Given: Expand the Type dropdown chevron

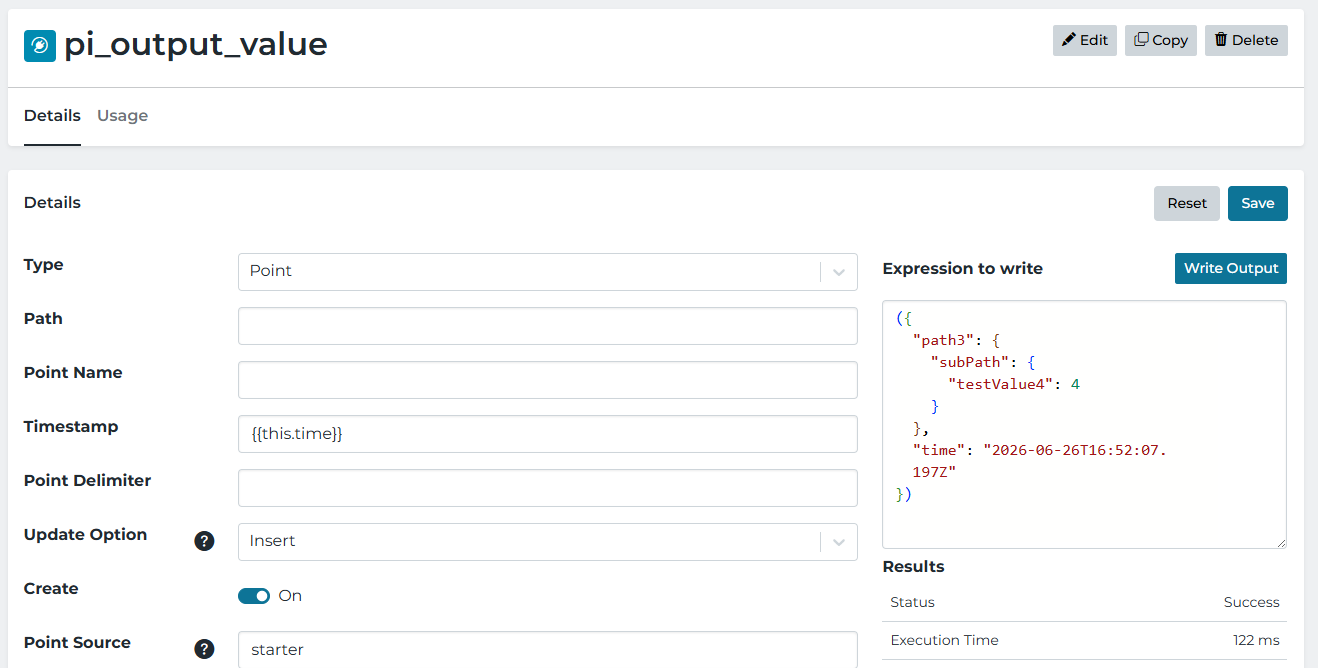Looking at the screenshot, I should click(x=839, y=272).
